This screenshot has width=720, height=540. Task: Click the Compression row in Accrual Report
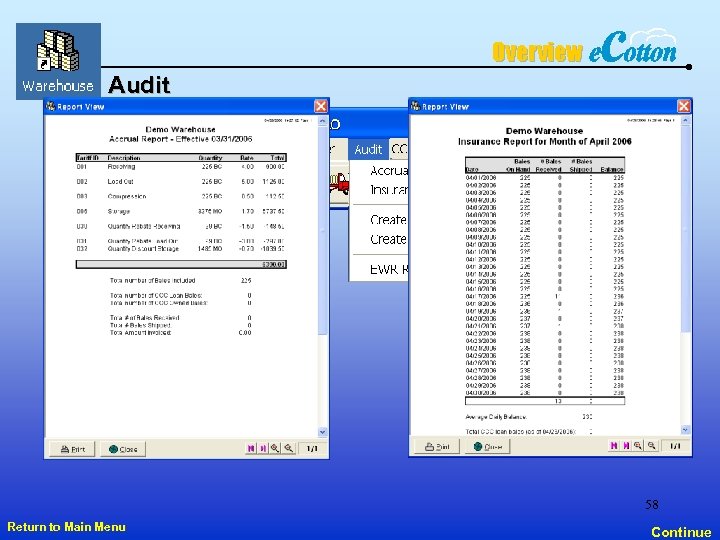pyautogui.click(x=180, y=196)
